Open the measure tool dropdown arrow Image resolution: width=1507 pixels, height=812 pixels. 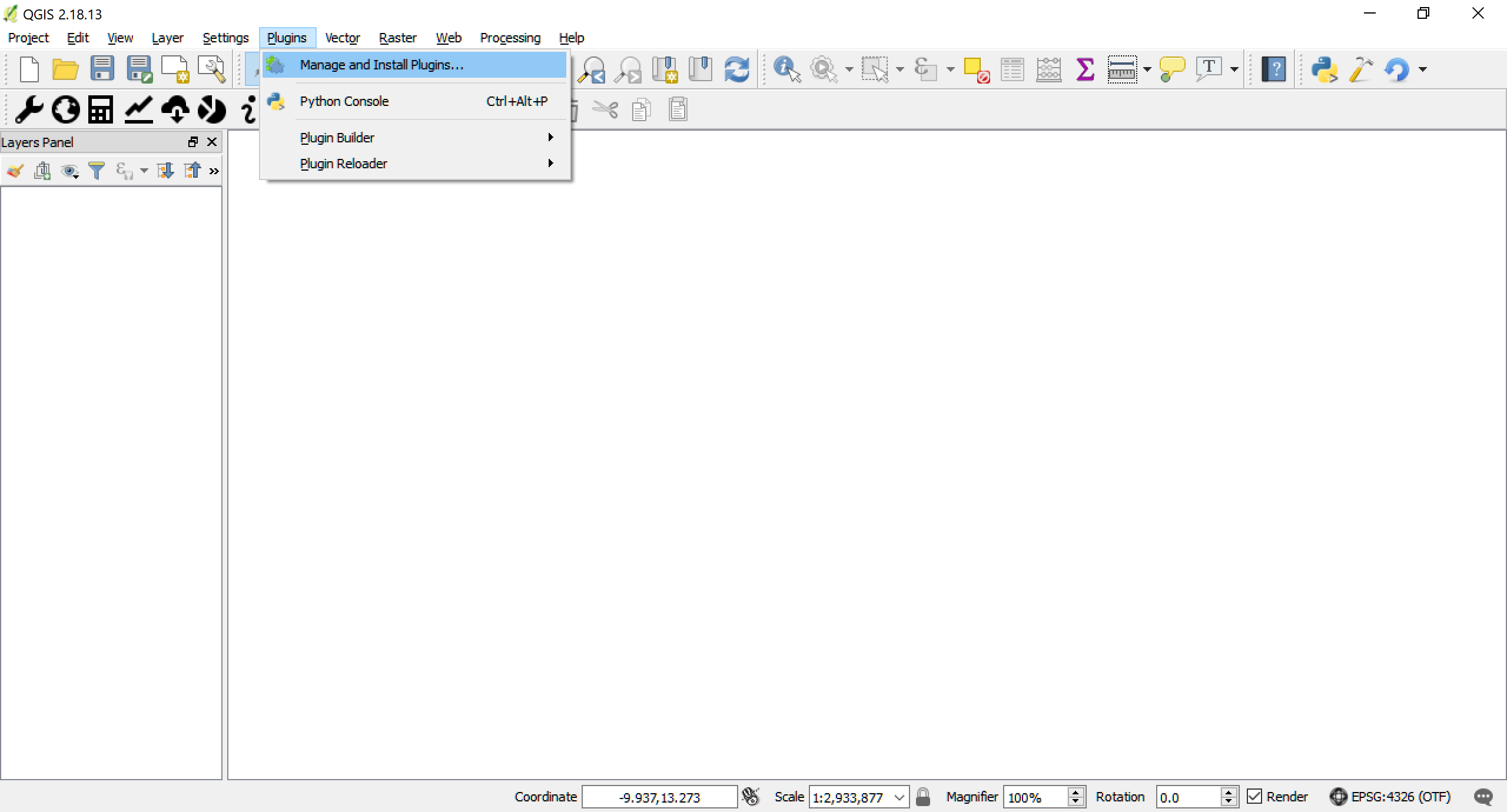tap(1144, 69)
